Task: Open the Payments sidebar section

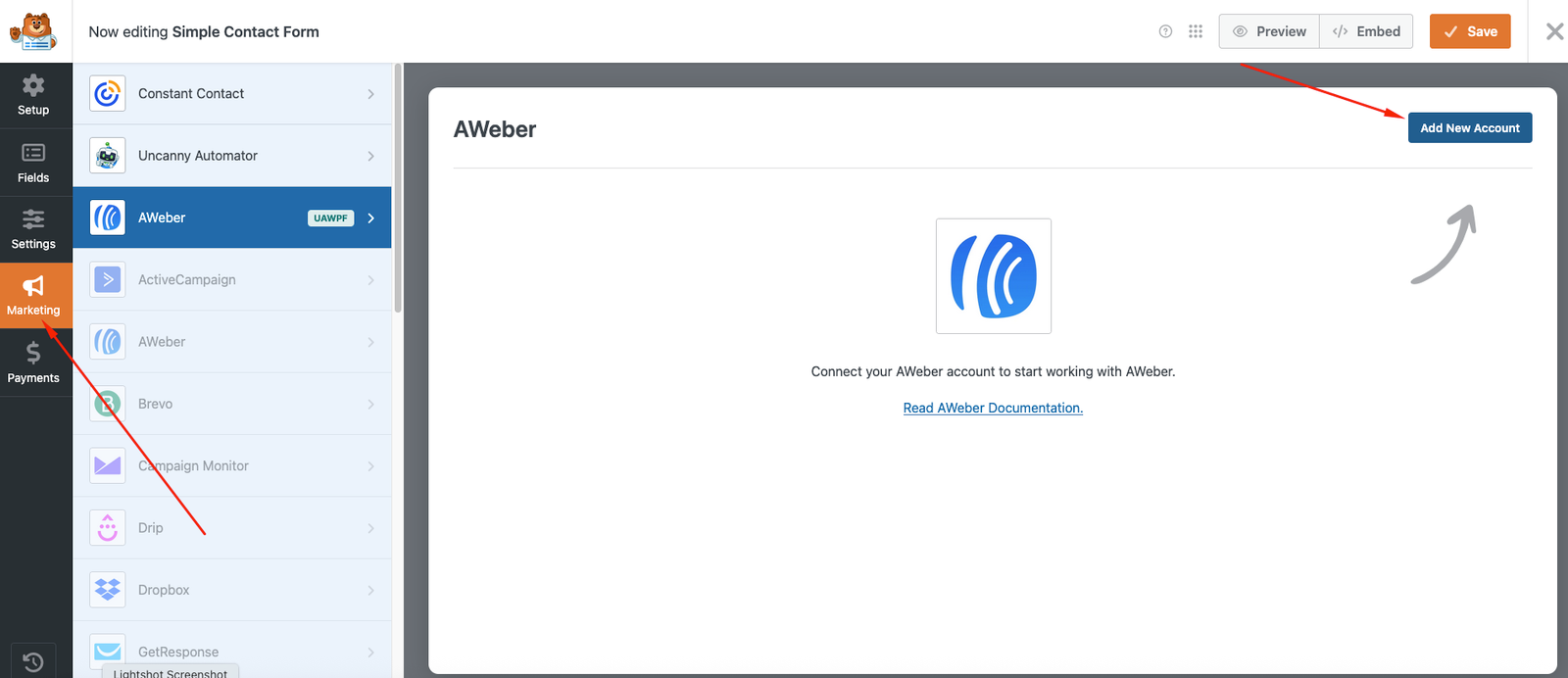Action: pos(33,363)
